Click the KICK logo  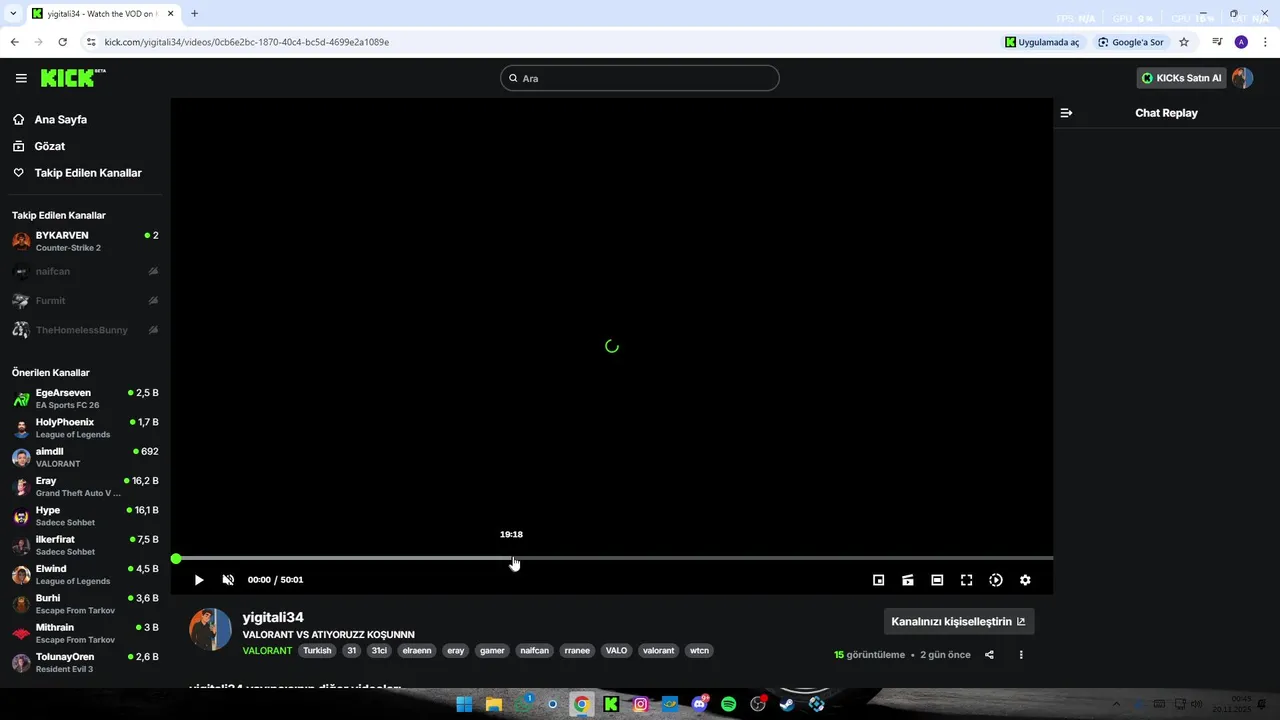[x=73, y=78]
